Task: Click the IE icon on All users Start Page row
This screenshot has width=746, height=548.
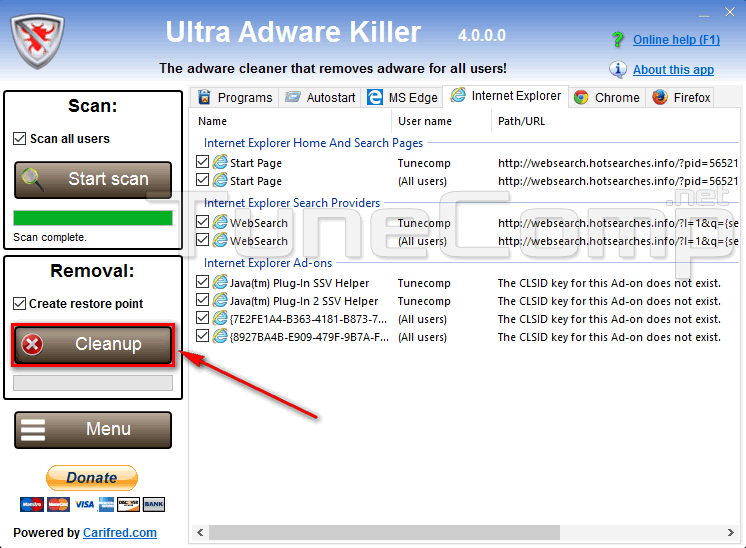Action: (220, 180)
